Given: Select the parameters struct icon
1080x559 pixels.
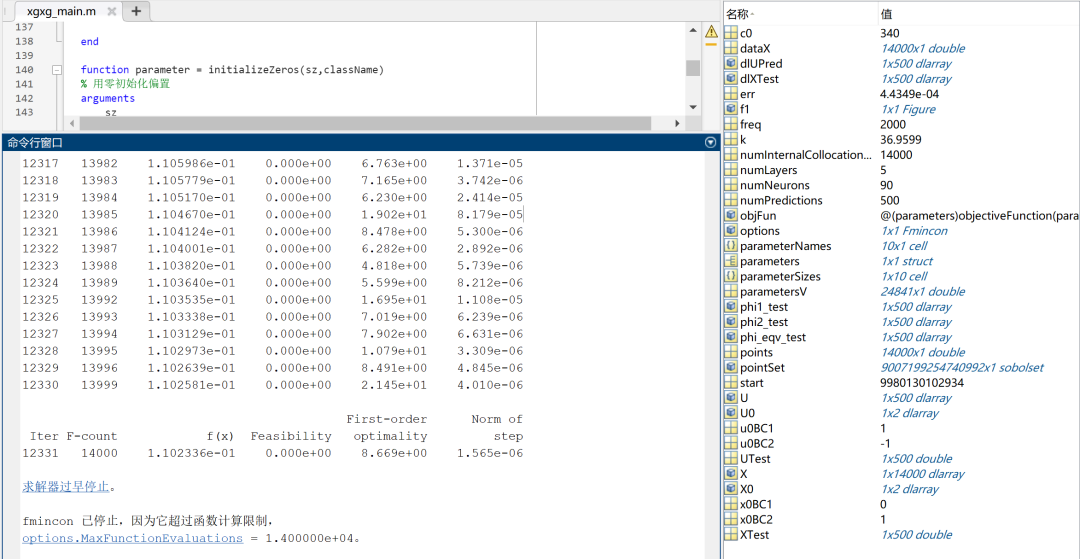Looking at the screenshot, I should click(731, 261).
